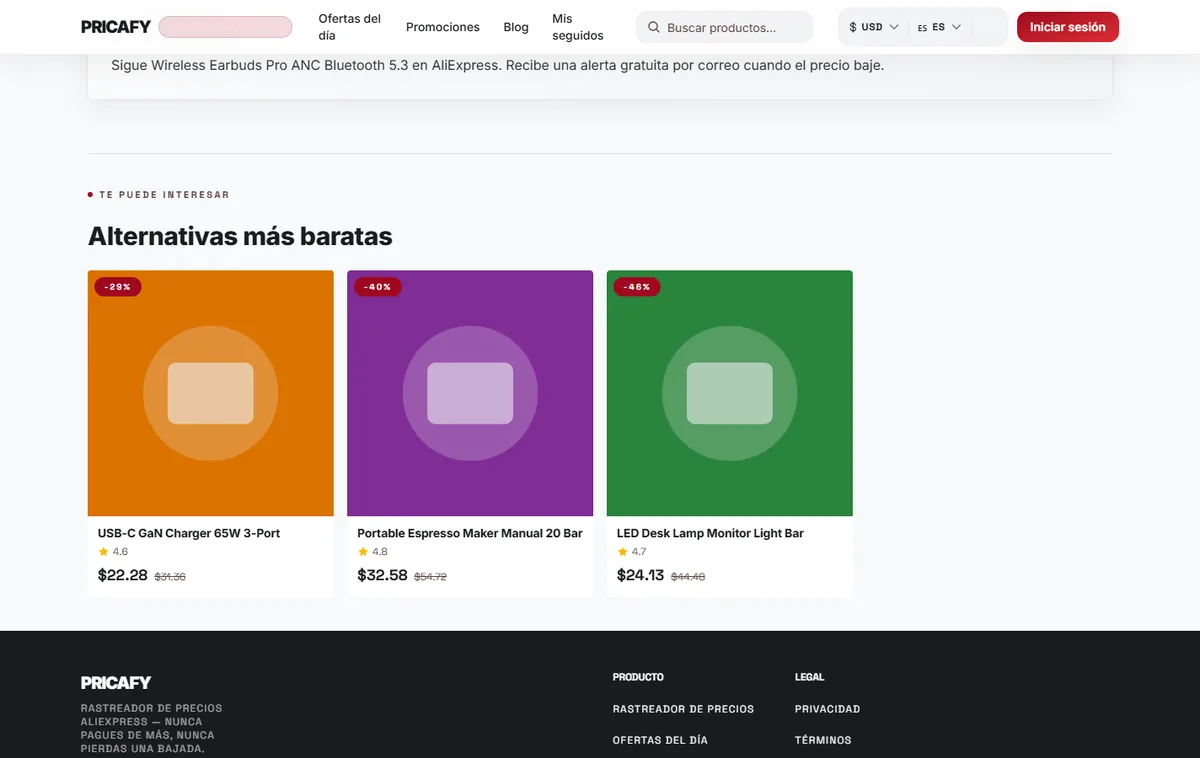Click the -46% discount badge
The height and width of the screenshot is (758, 1200).
click(x=637, y=287)
